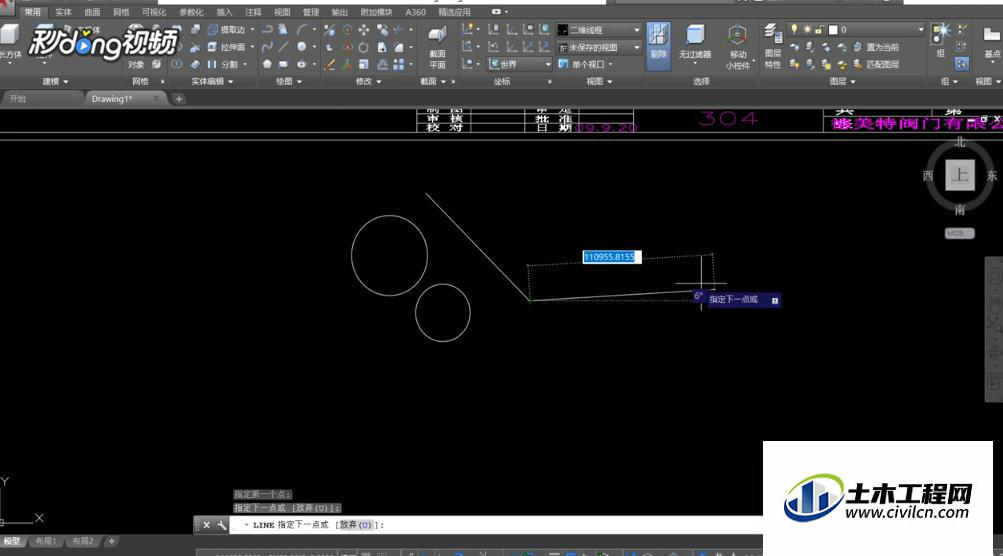Open command line customize wrench icon
The width and height of the screenshot is (1003, 556).
tap(222, 525)
